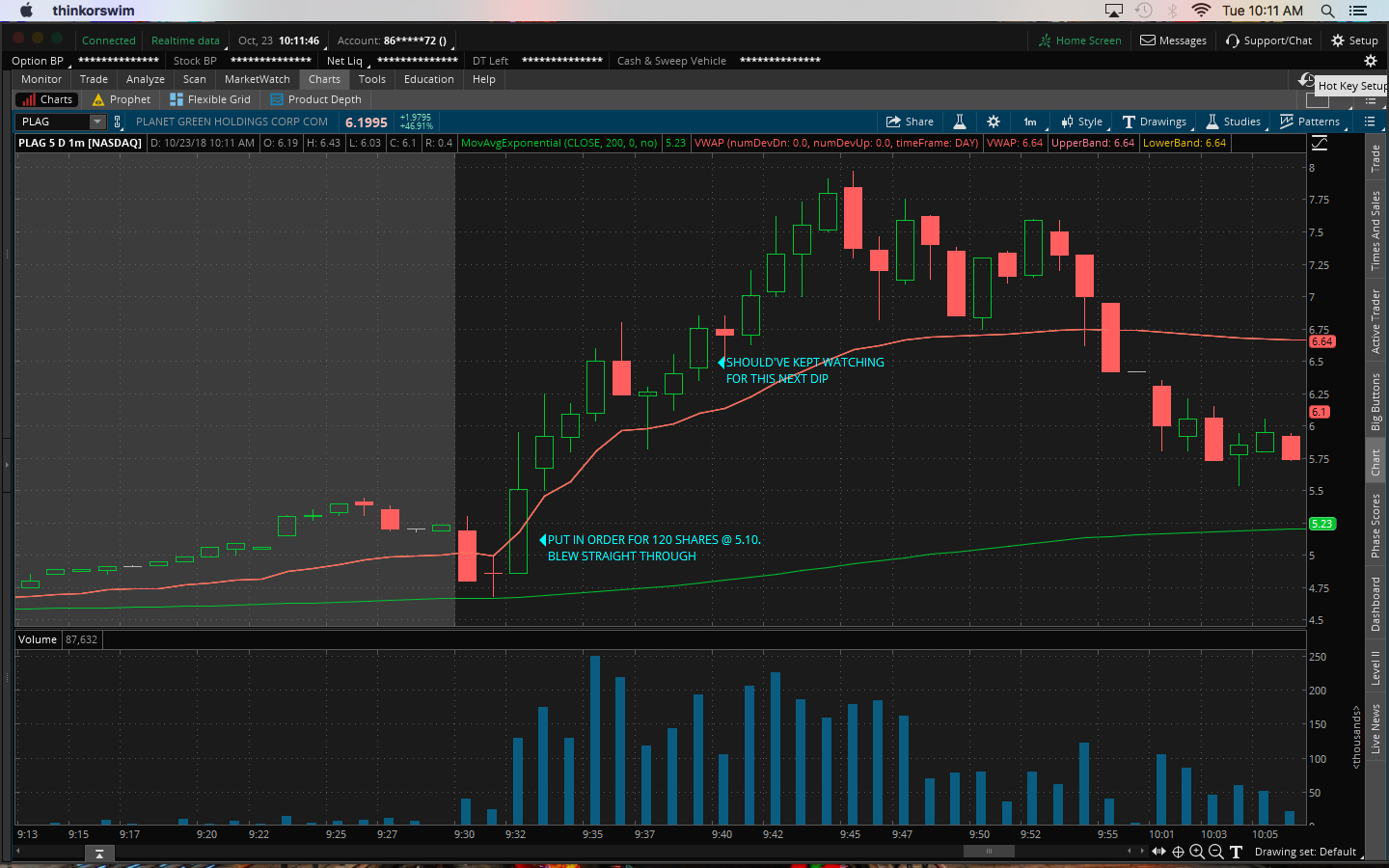This screenshot has width=1389, height=868.
Task: Open the Big Buttons sidebar panel
Action: pos(1375,401)
